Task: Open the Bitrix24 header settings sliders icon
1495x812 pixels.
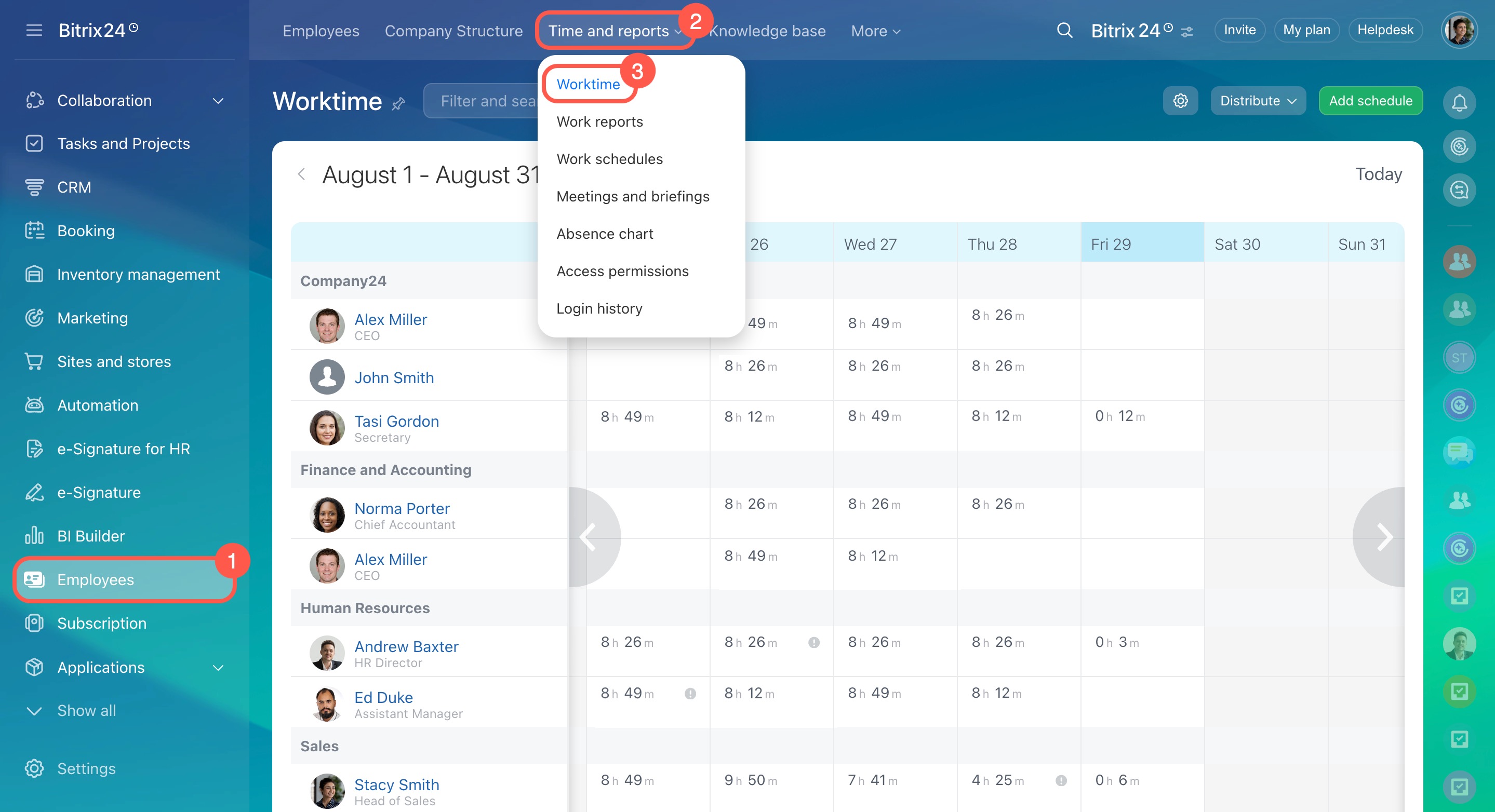Action: pos(1187,32)
